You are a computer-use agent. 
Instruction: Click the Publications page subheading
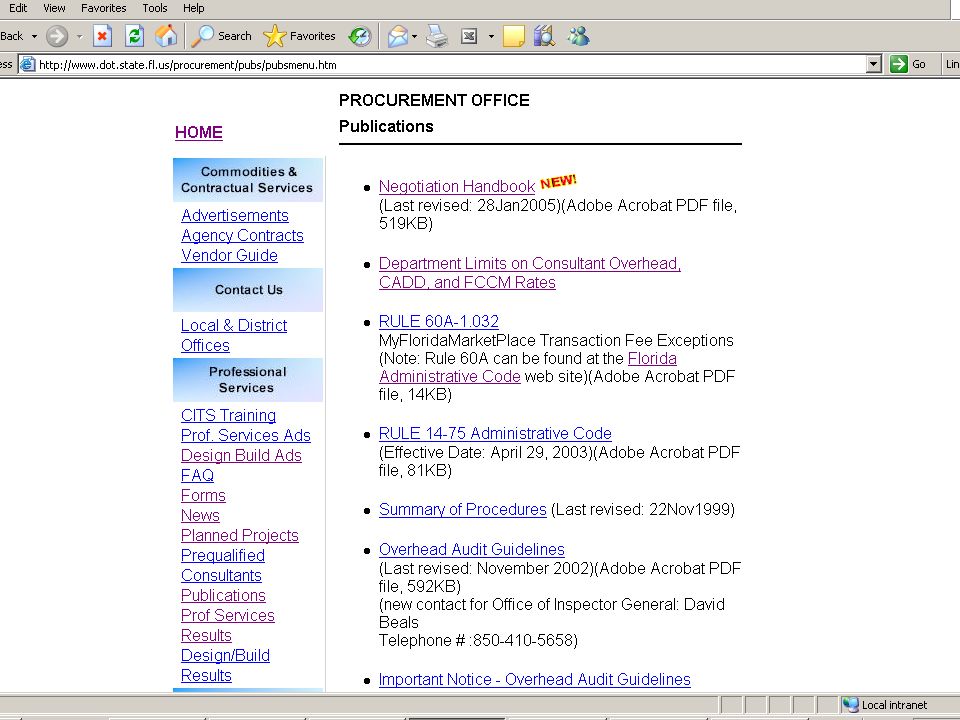[x=386, y=126]
